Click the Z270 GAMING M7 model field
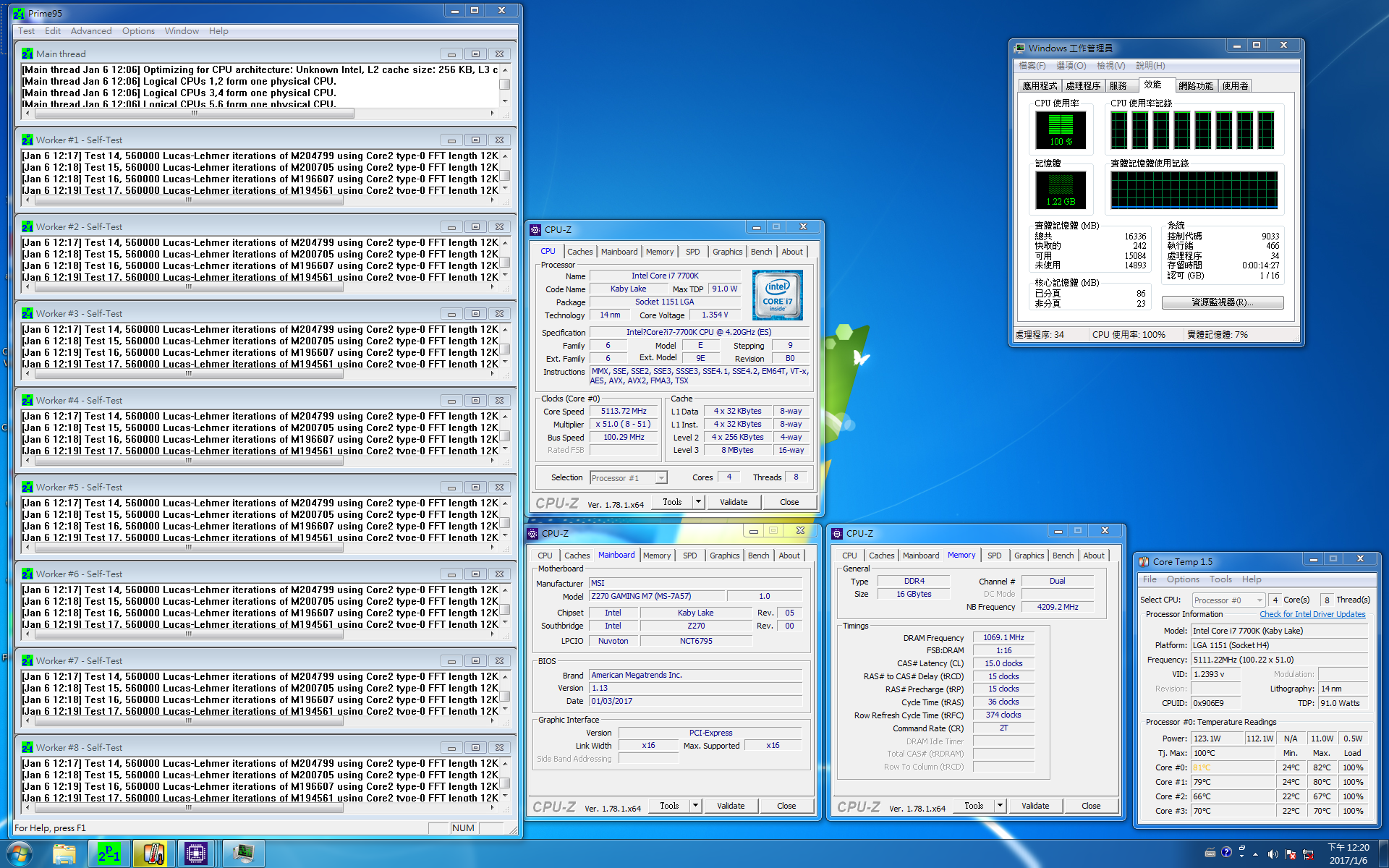Screen dimensions: 1389x868 (656, 597)
